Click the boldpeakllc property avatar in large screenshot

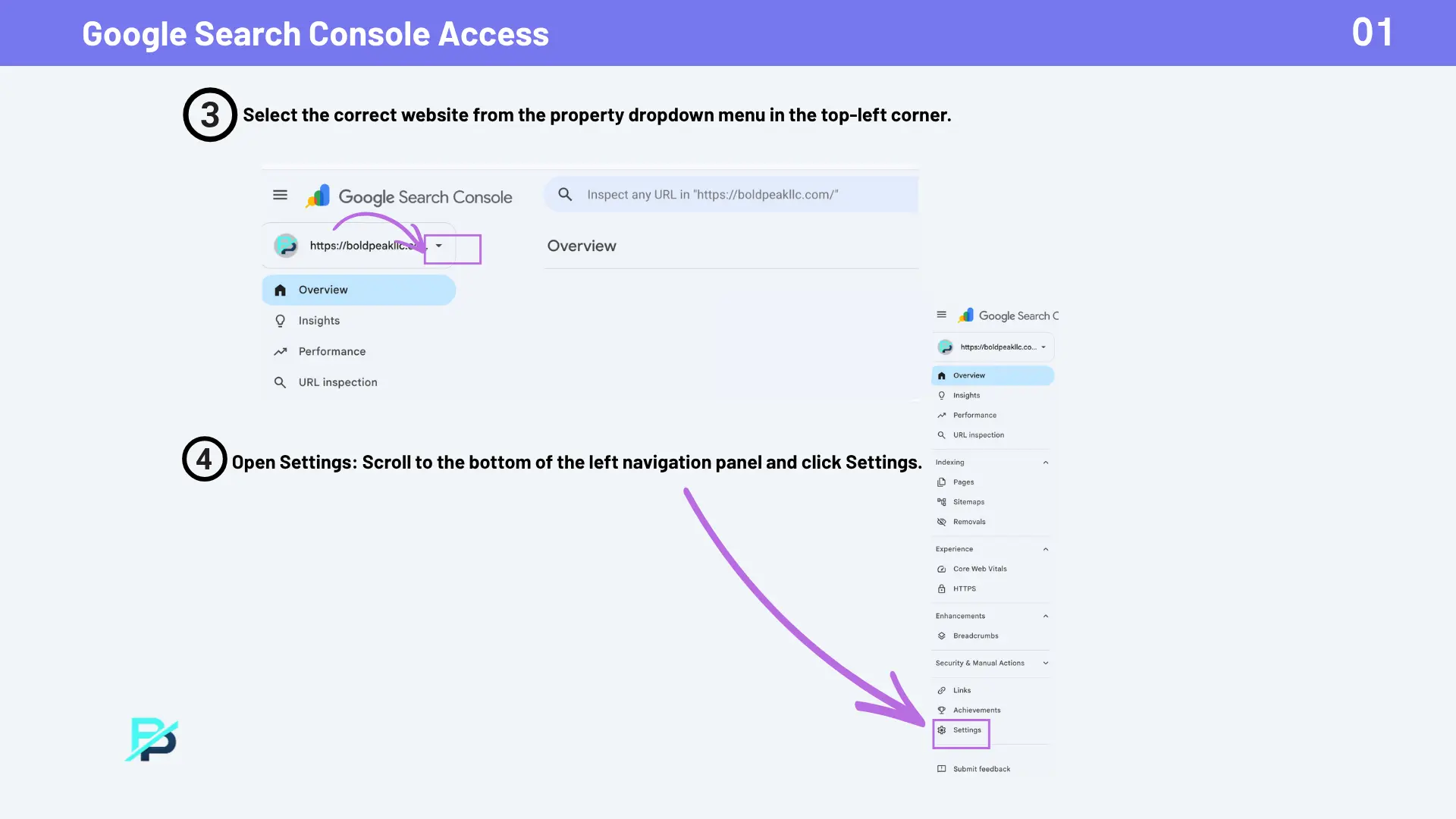(286, 246)
